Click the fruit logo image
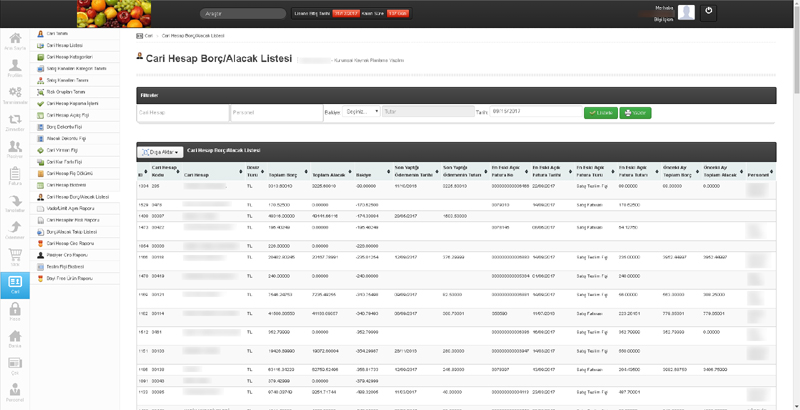The width and height of the screenshot is (800, 410). click(114, 14)
